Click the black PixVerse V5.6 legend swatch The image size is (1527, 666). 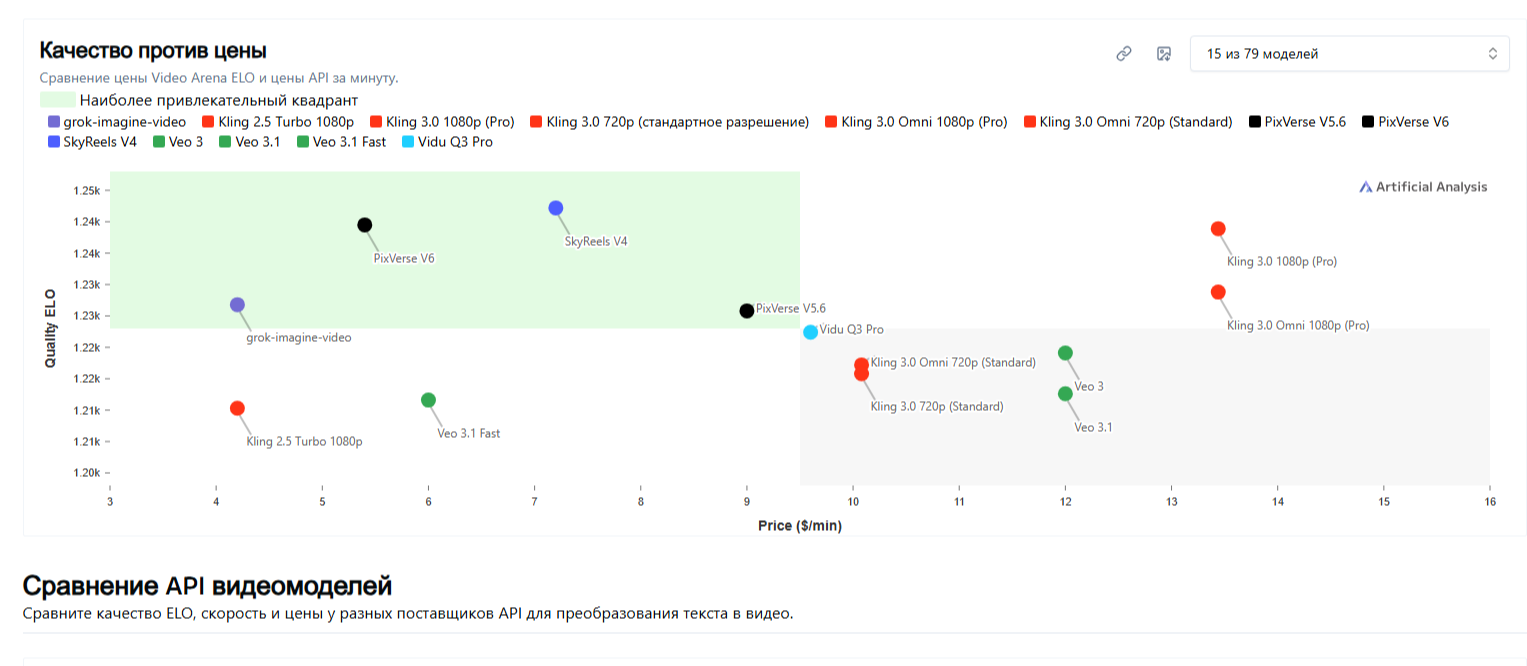click(x=1255, y=122)
